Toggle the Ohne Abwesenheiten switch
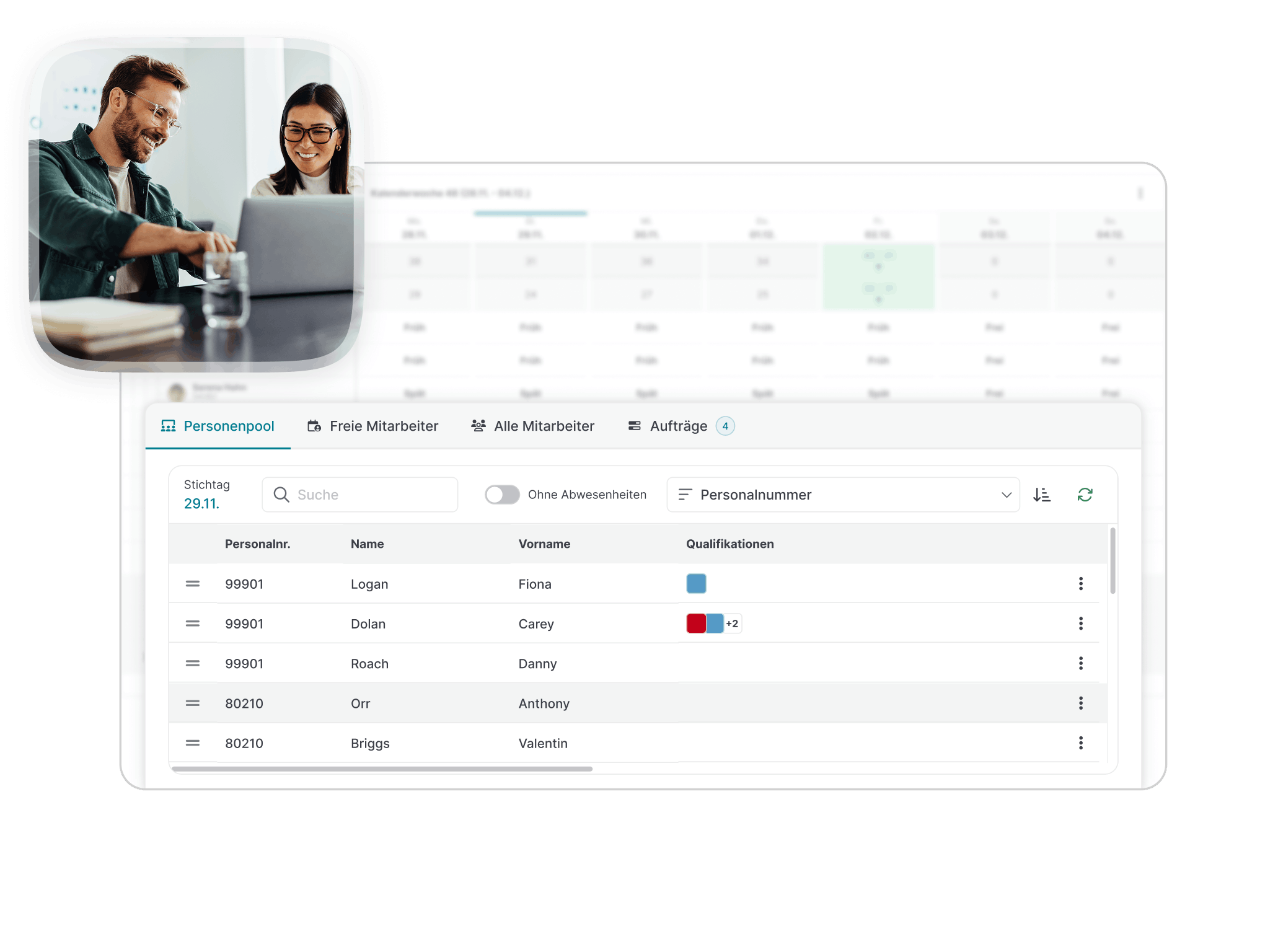Screen dimensions: 1278x952 [502, 495]
